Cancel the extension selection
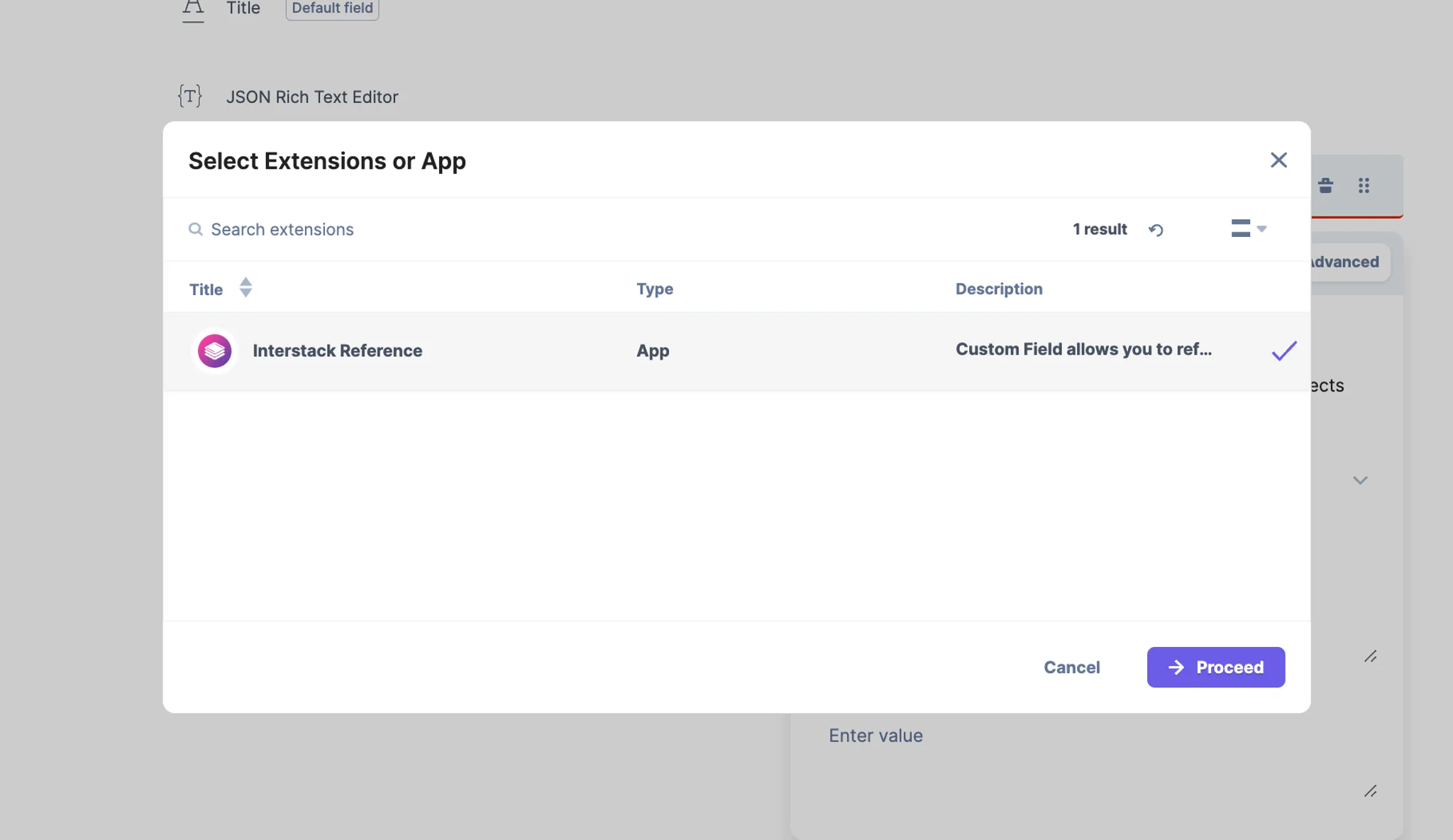Viewport: 1453px width, 840px height. point(1071,667)
